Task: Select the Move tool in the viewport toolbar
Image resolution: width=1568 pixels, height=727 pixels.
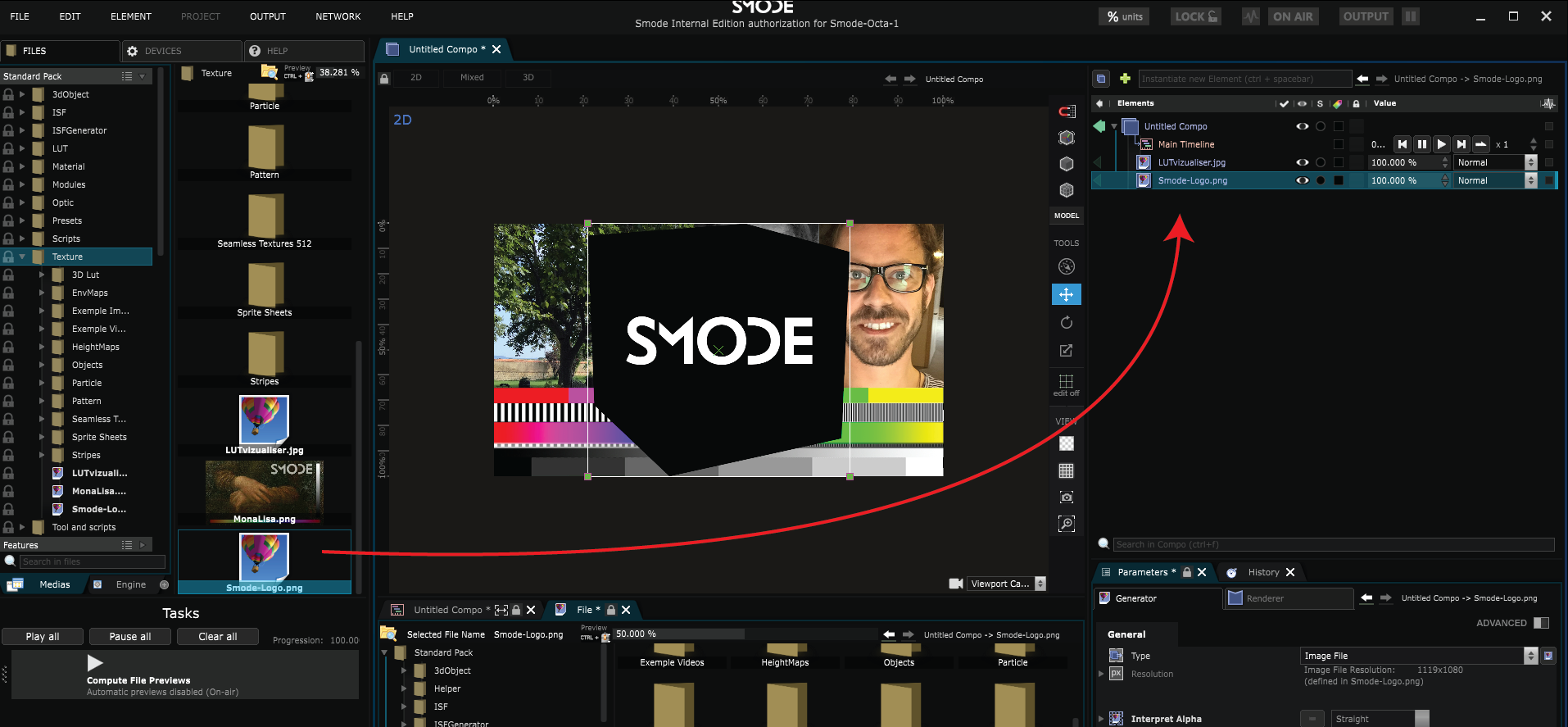Action: click(1066, 294)
